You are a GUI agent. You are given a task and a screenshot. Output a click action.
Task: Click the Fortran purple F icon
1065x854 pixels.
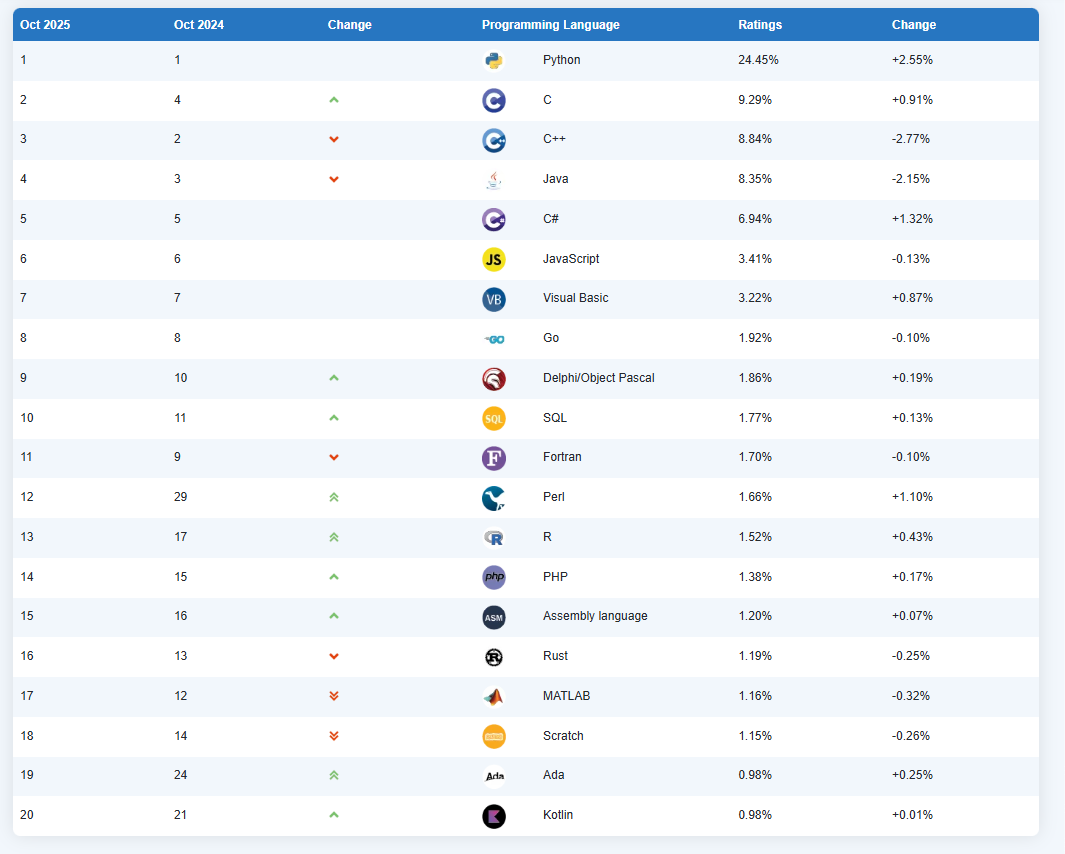[x=493, y=458]
